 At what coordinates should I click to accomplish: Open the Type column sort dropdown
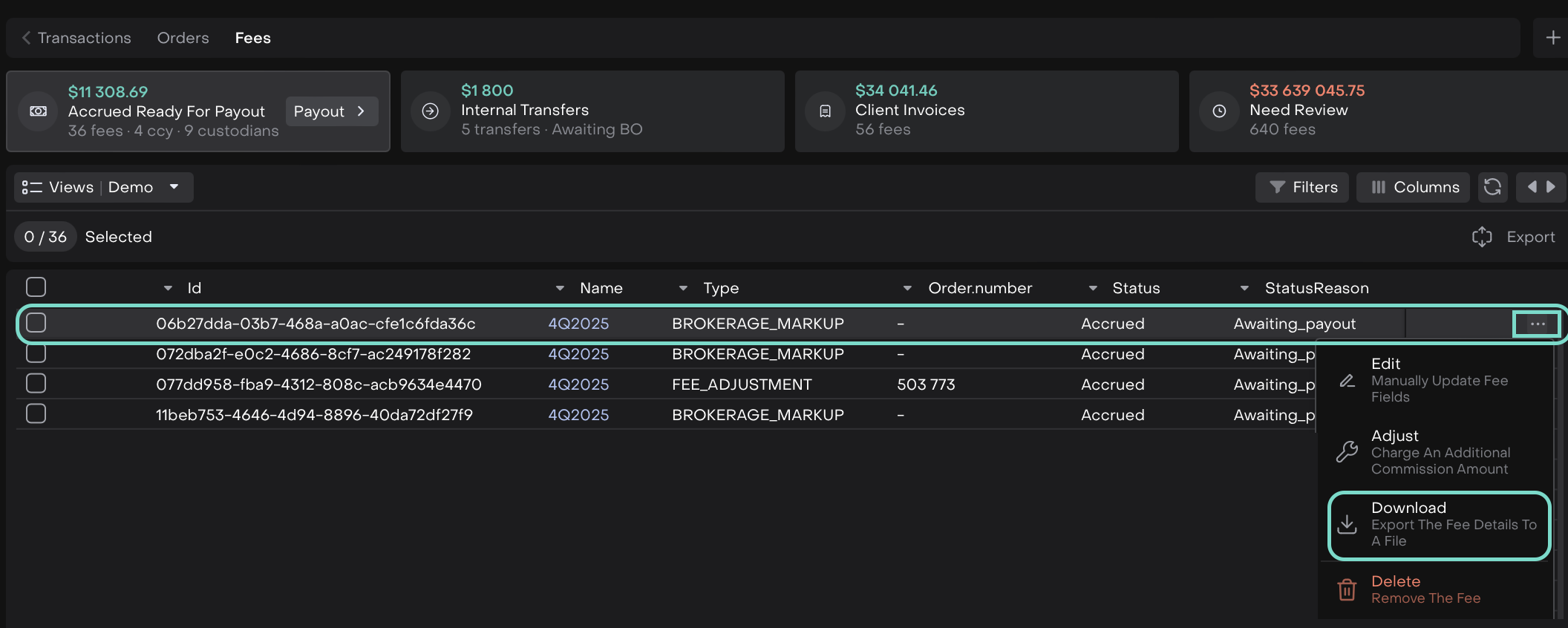pyautogui.click(x=683, y=288)
